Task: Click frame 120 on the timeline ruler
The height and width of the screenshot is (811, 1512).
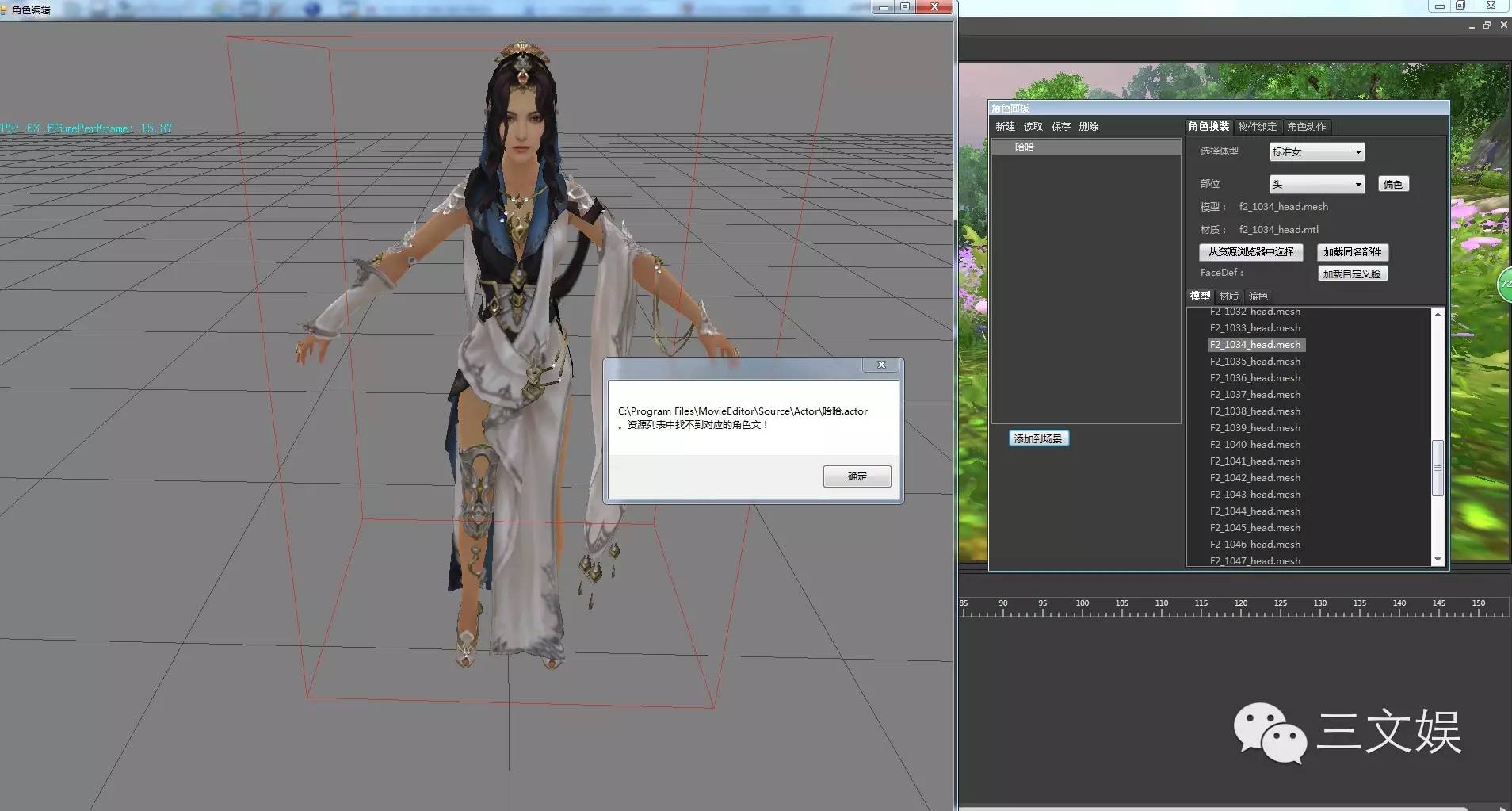Action: 1241,604
